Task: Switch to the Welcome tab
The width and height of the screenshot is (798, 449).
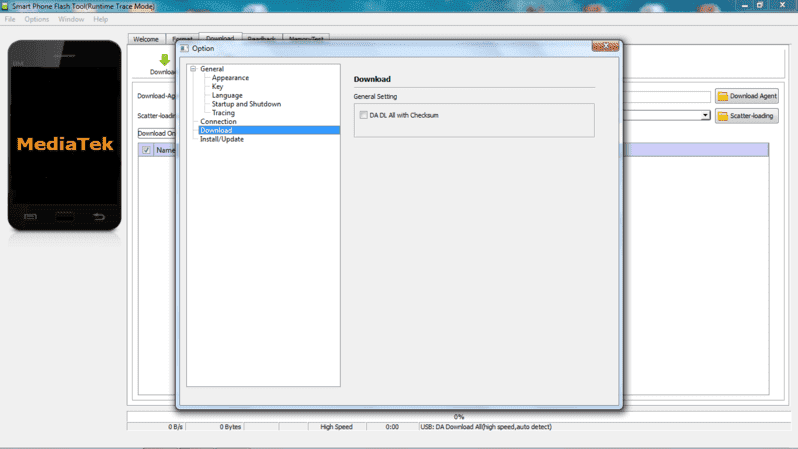Action: tap(146, 39)
